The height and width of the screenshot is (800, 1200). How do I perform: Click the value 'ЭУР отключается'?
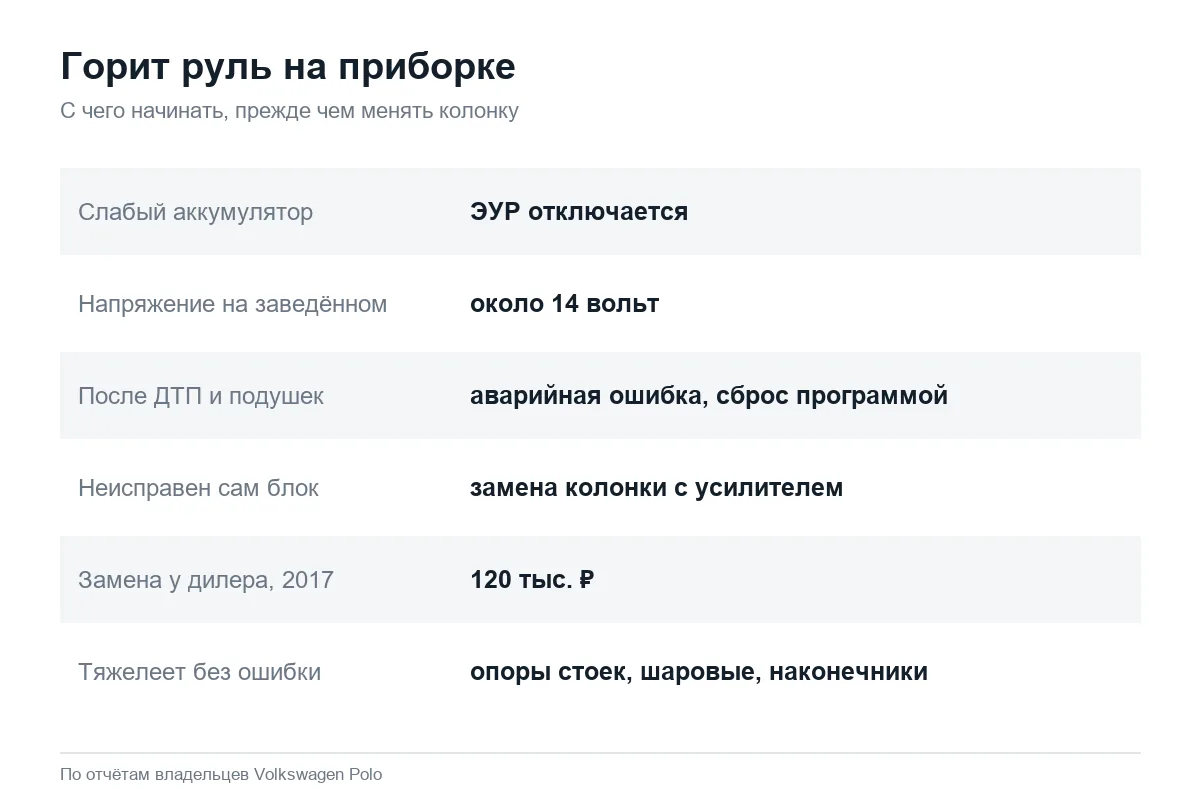[x=579, y=212]
